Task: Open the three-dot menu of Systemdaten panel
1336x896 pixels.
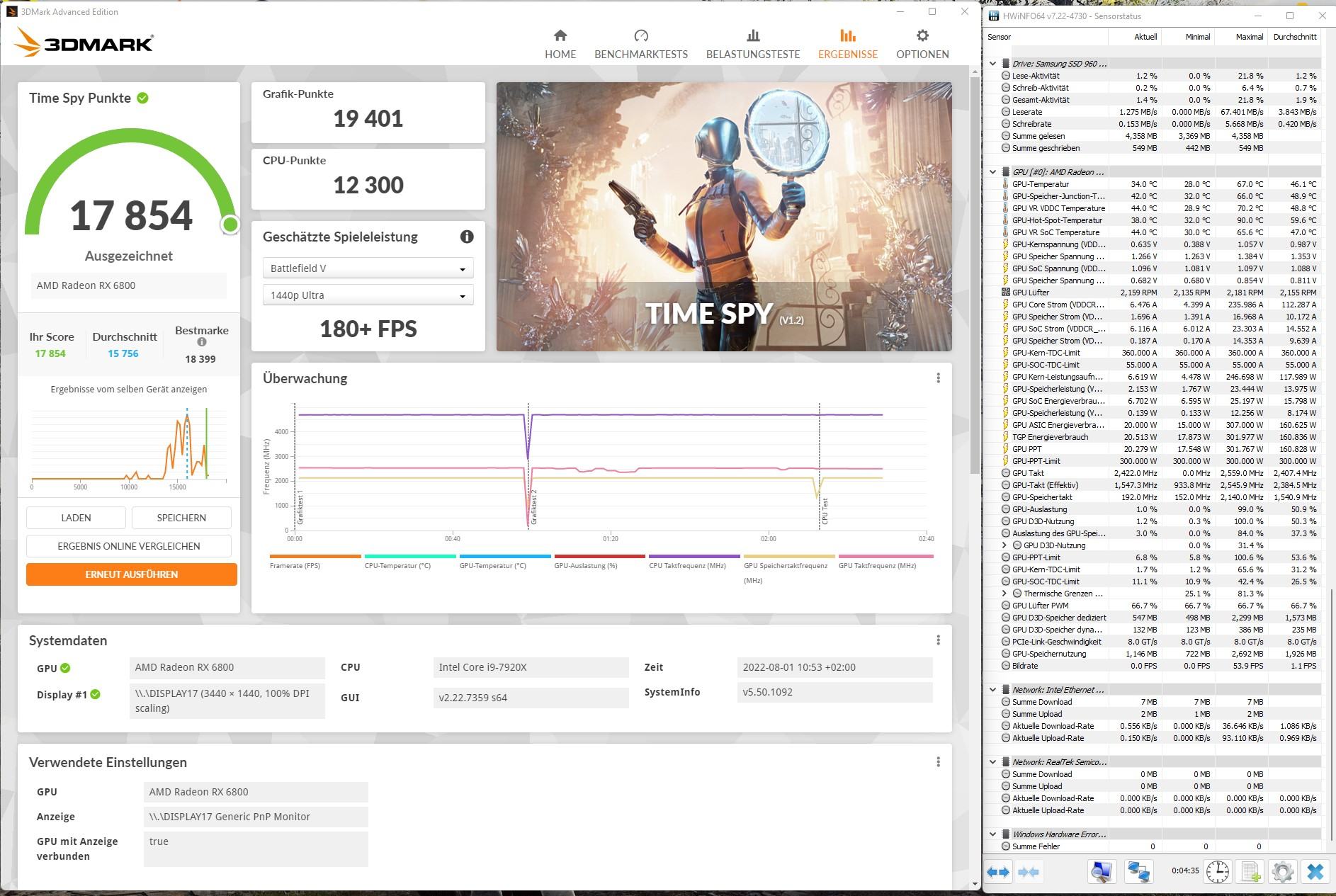Action: click(x=939, y=640)
